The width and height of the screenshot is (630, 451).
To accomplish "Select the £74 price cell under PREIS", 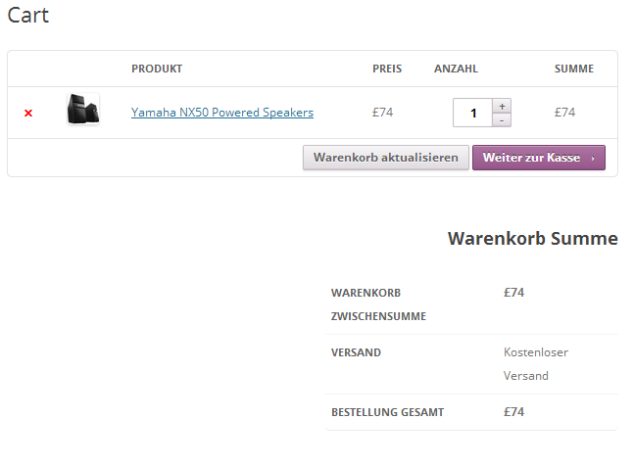I will pyautogui.click(x=382, y=112).
